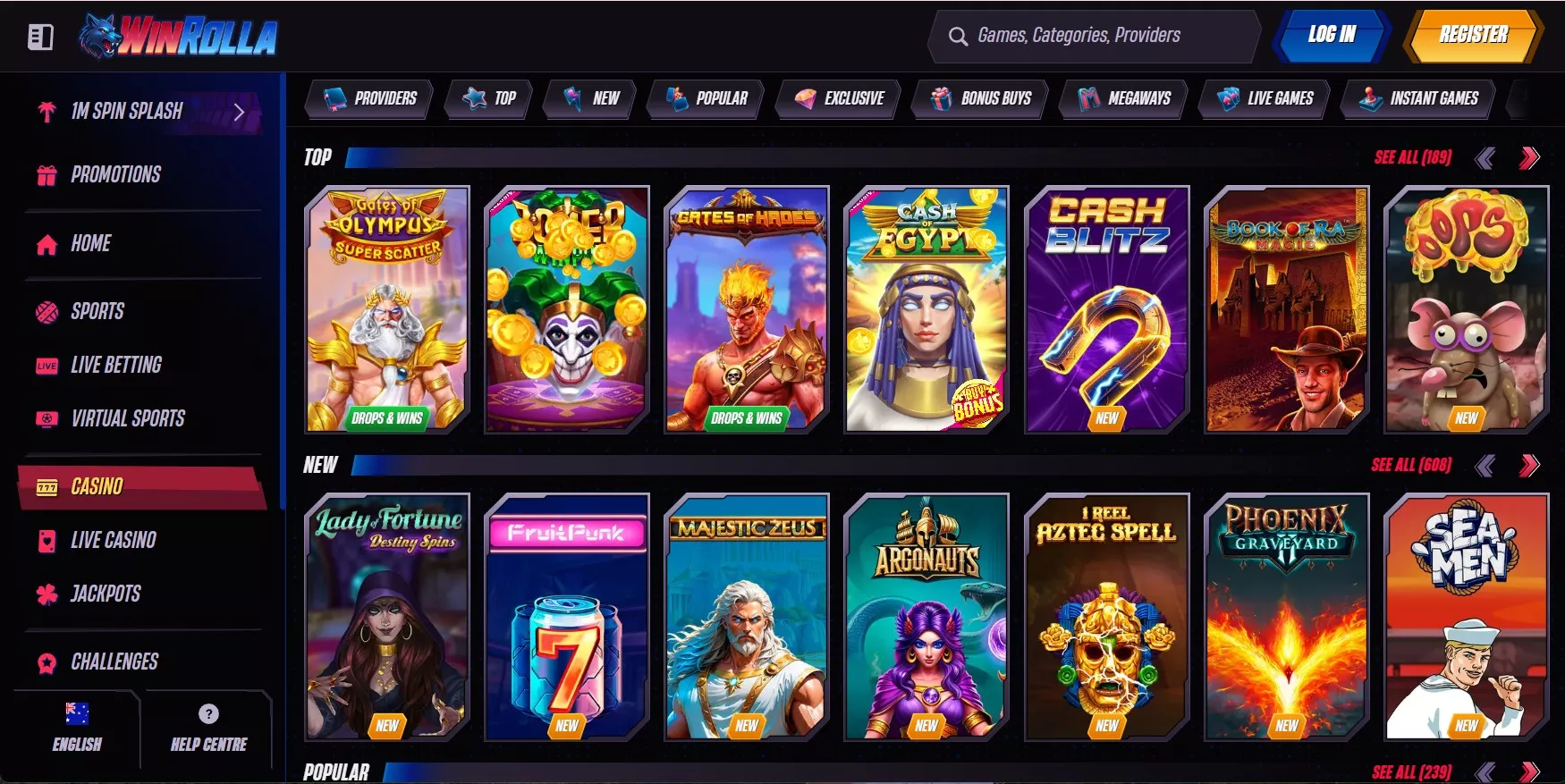The image size is (1565, 784).
Task: Open the Megaways category tab
Action: click(x=1125, y=98)
